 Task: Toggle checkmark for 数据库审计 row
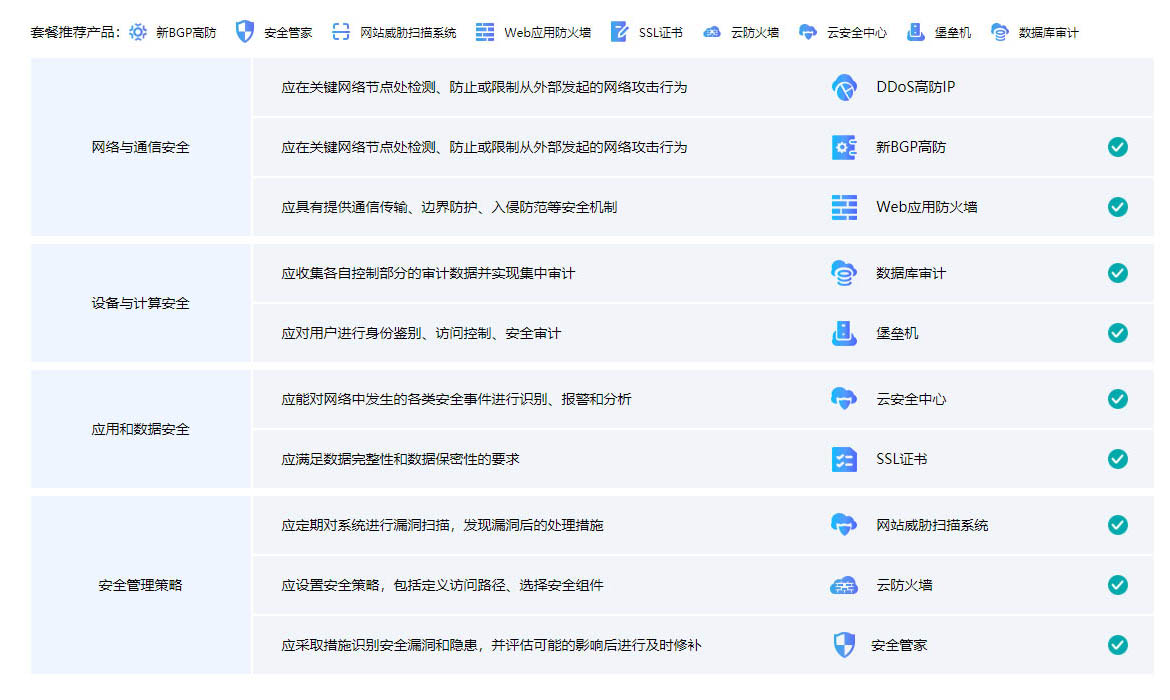1117,273
